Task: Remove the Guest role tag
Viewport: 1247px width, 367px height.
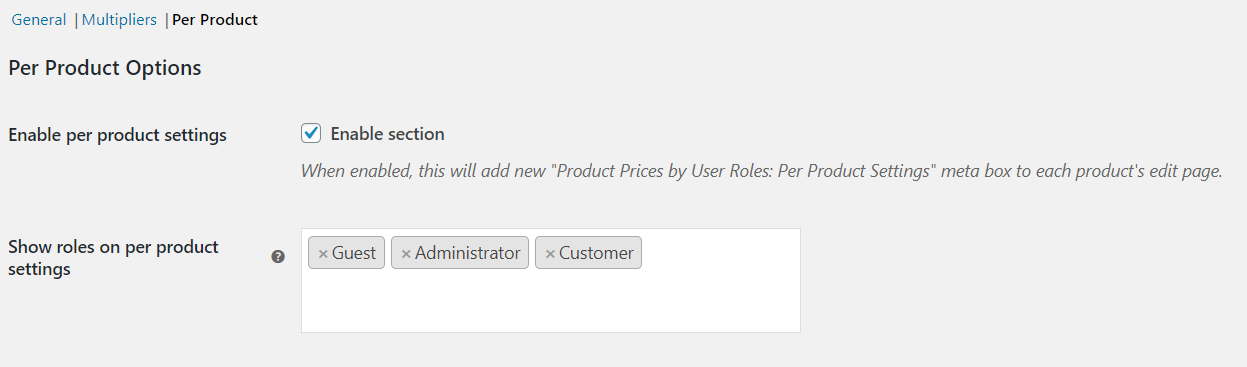Action: (x=323, y=254)
